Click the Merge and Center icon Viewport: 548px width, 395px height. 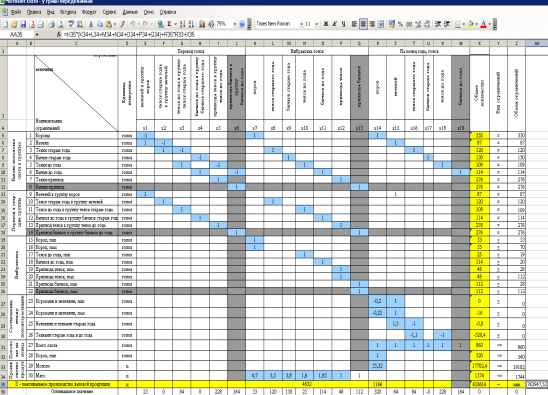click(381, 24)
